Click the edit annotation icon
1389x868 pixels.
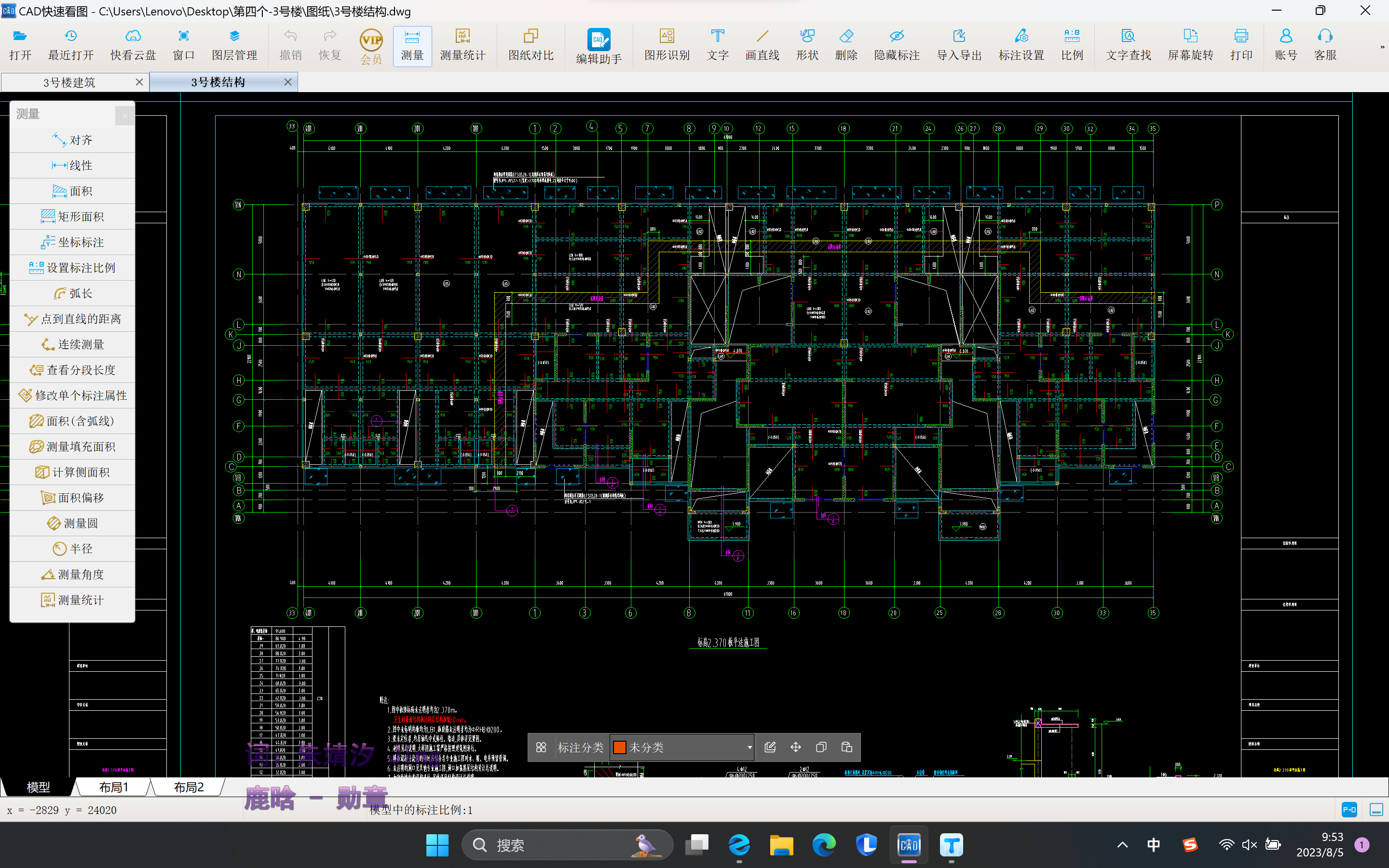point(770,747)
